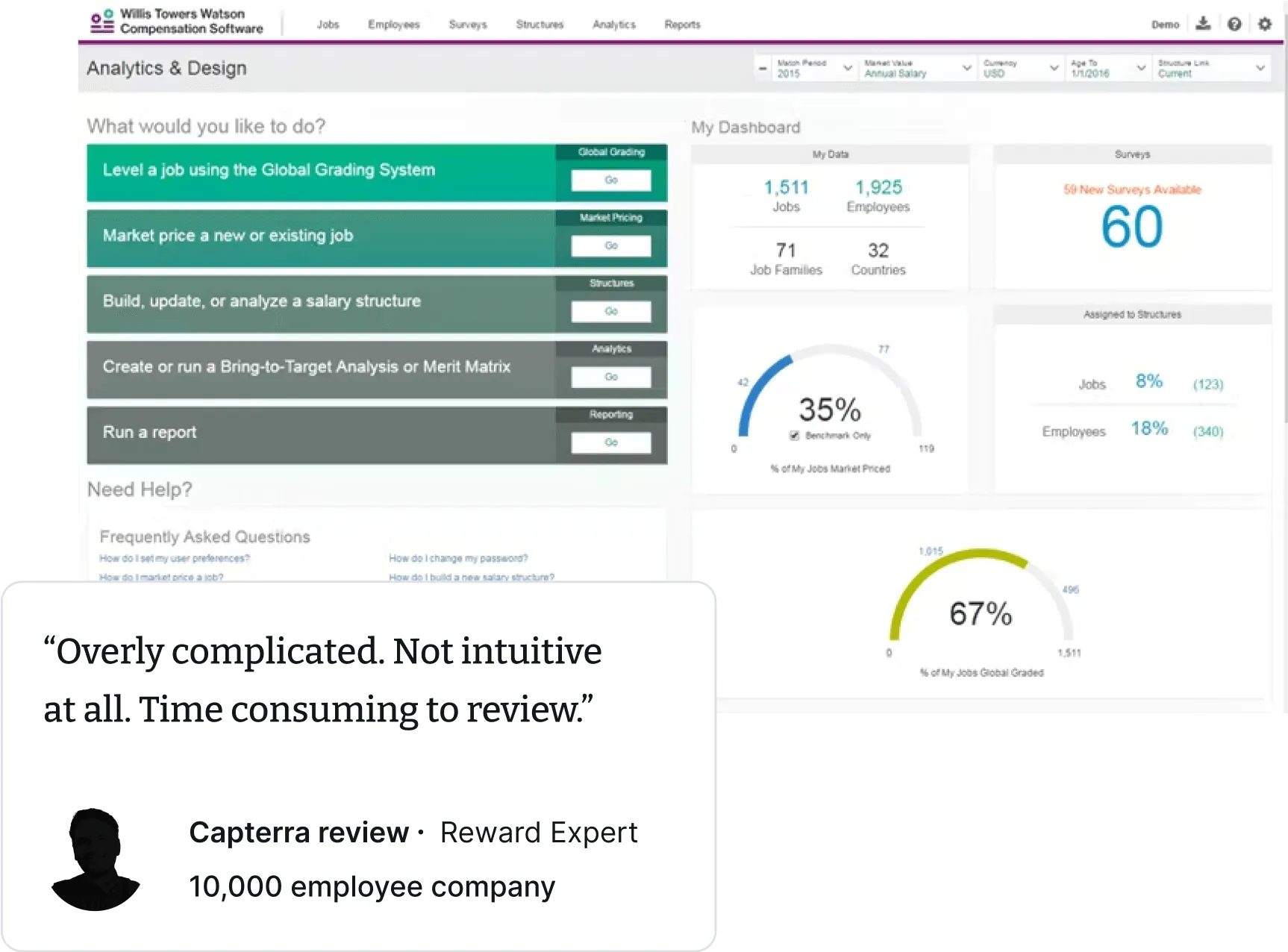Click the 'Run a report' row text
The height and width of the screenshot is (952, 1288).
[149, 433]
